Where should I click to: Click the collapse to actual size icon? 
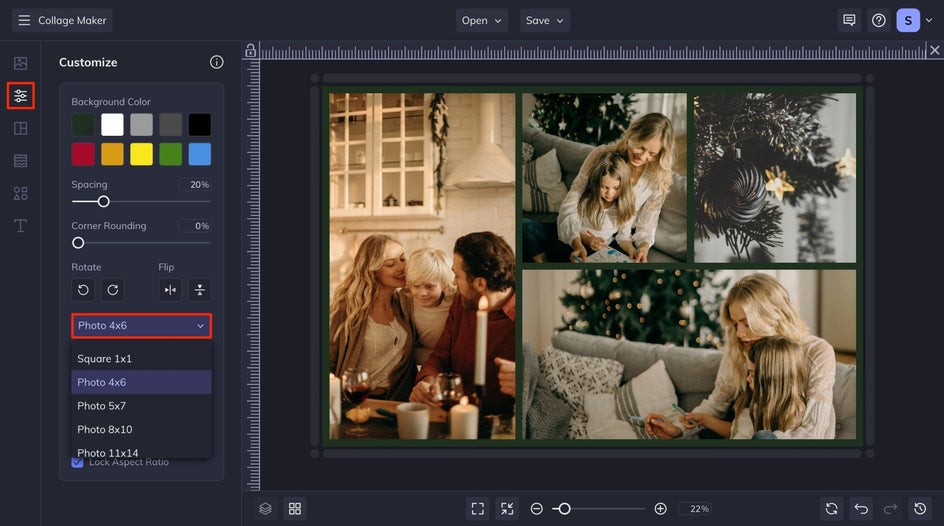[x=508, y=509]
